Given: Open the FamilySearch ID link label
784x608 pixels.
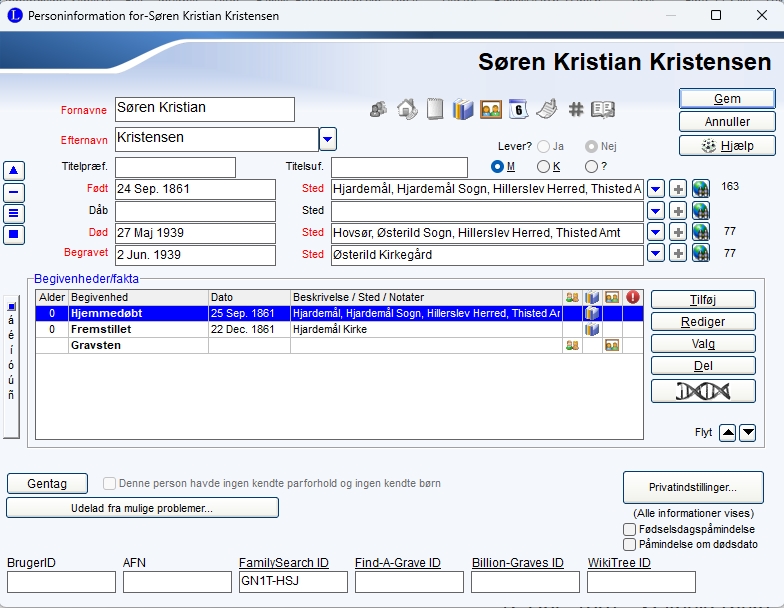Looking at the screenshot, I should pyautogui.click(x=284, y=563).
